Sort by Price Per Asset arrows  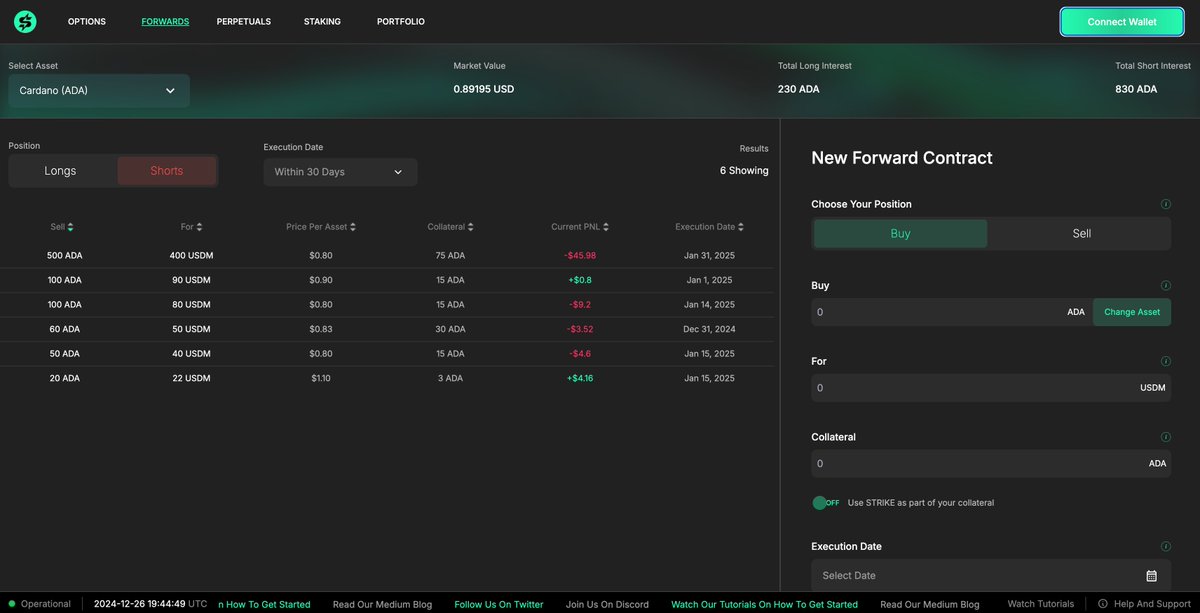click(354, 227)
